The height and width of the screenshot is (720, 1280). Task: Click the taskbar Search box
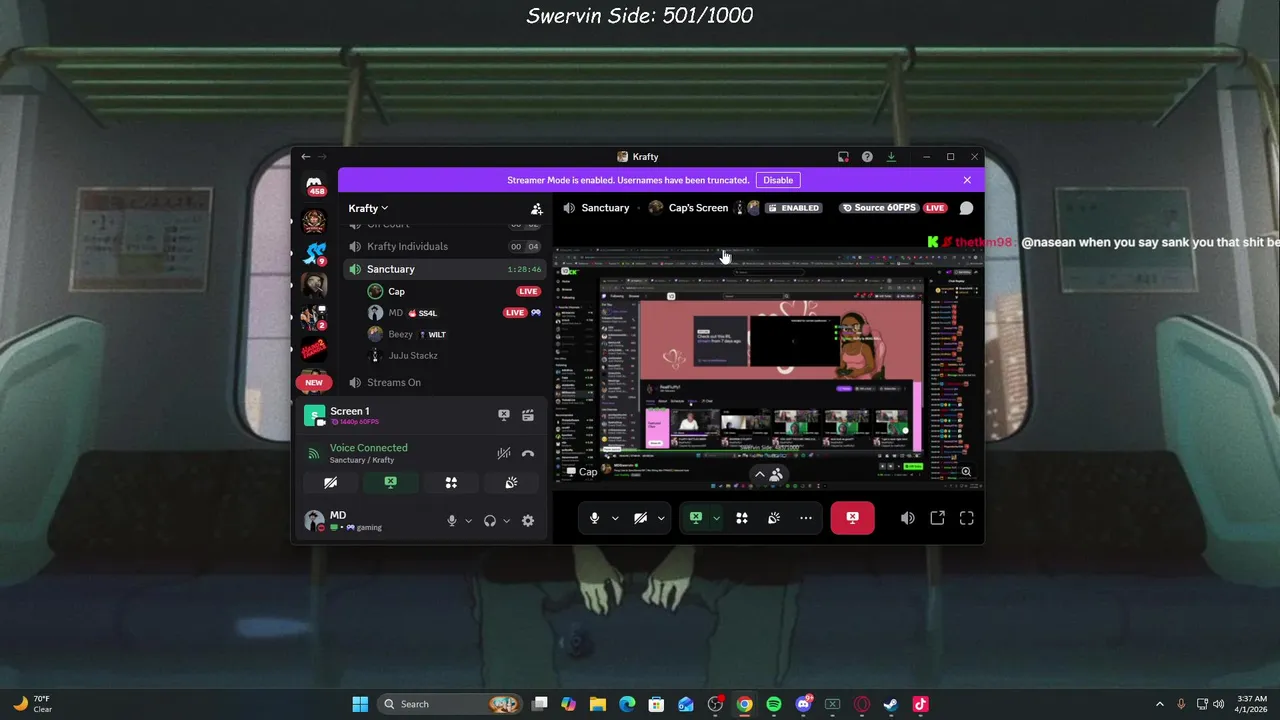[450, 704]
